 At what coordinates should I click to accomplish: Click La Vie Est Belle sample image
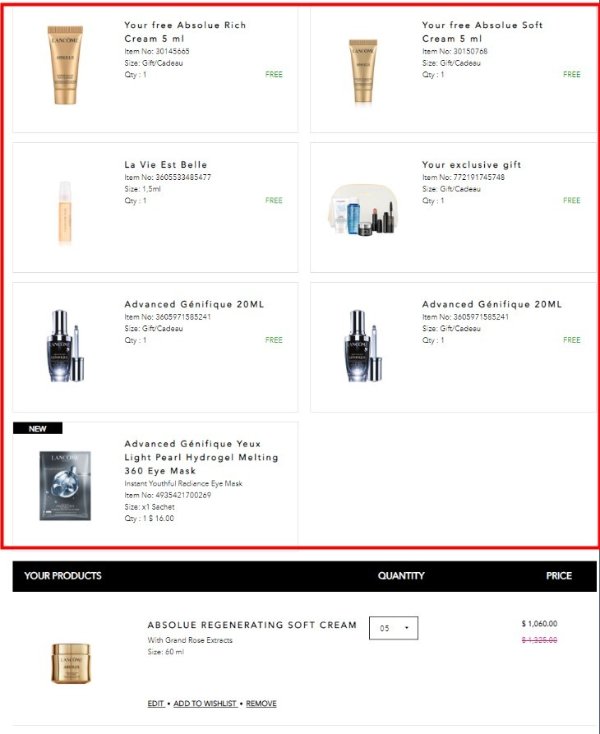pyautogui.click(x=65, y=212)
